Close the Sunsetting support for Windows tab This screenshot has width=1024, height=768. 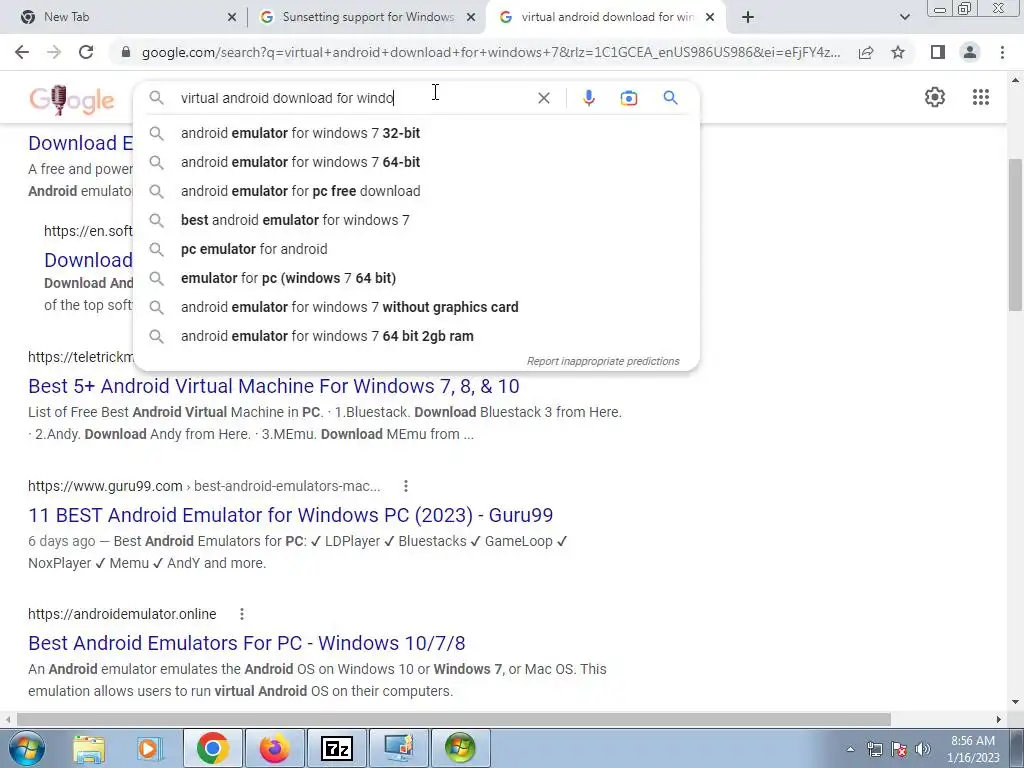pyautogui.click(x=470, y=17)
